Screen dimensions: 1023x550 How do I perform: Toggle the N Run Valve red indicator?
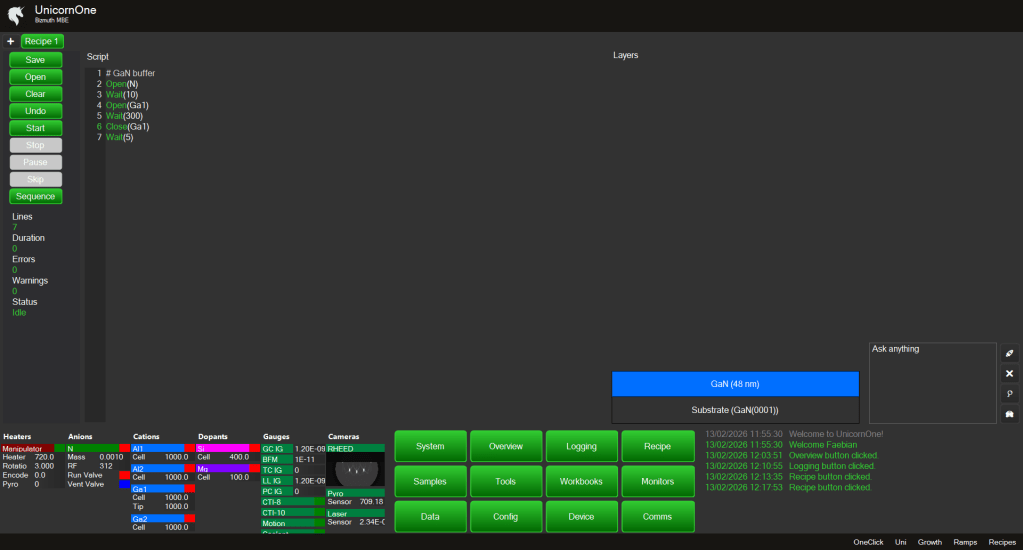[124, 474]
